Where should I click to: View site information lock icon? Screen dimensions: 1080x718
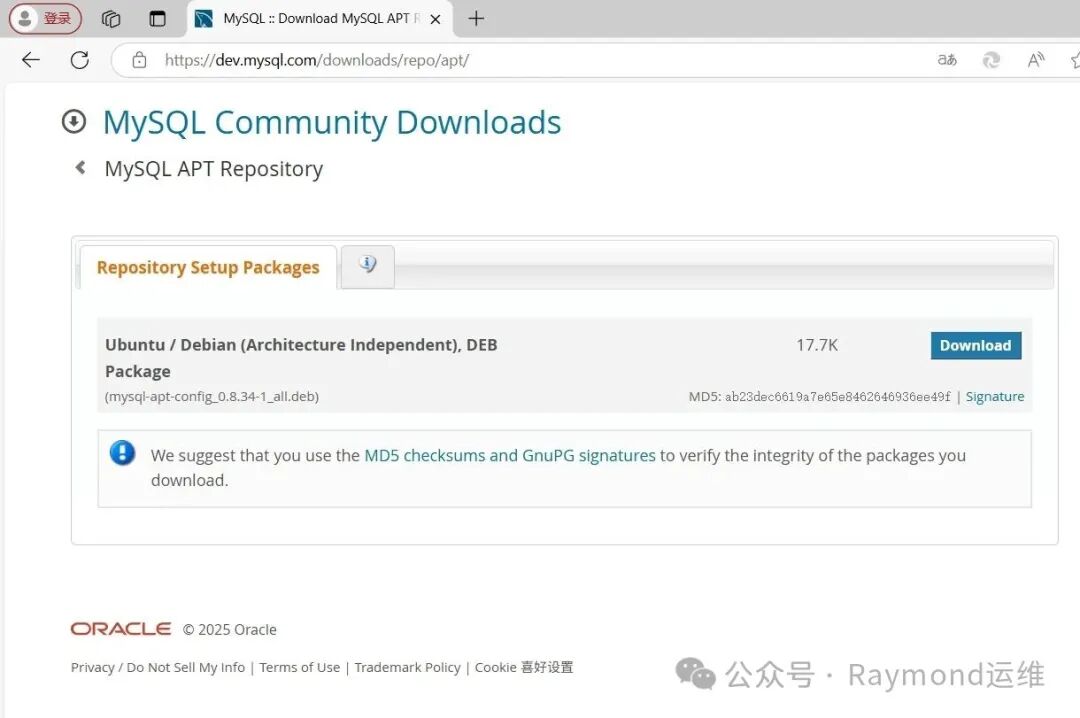(x=139, y=60)
